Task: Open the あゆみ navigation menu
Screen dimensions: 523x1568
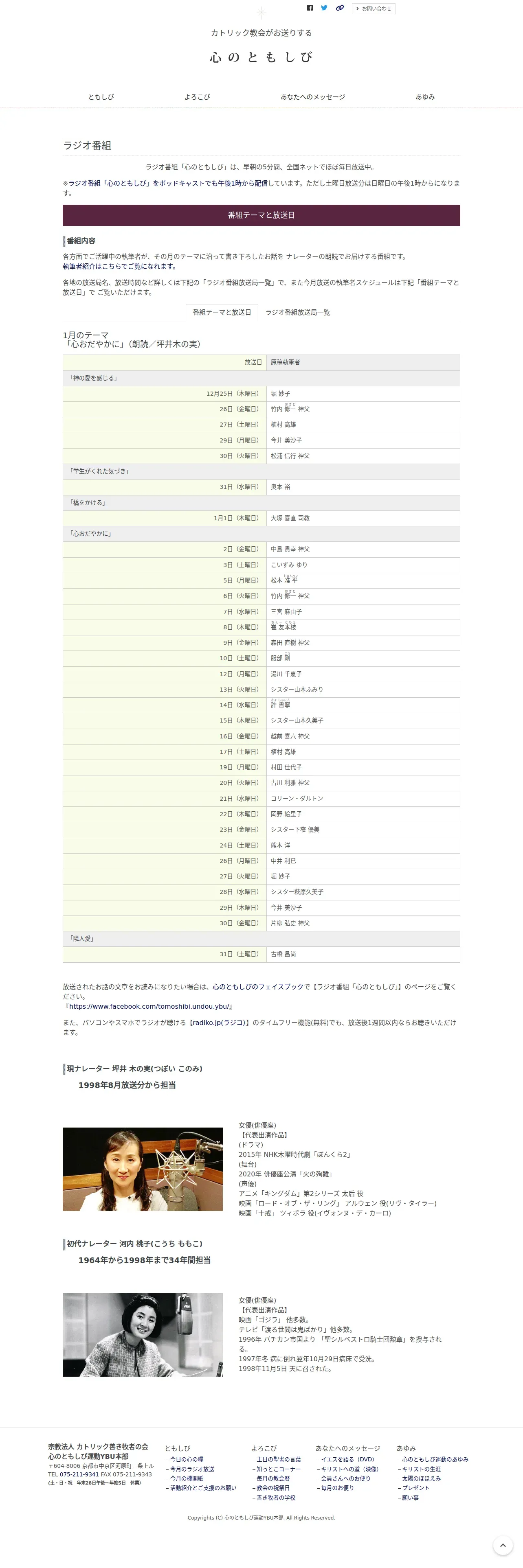Action: point(425,97)
